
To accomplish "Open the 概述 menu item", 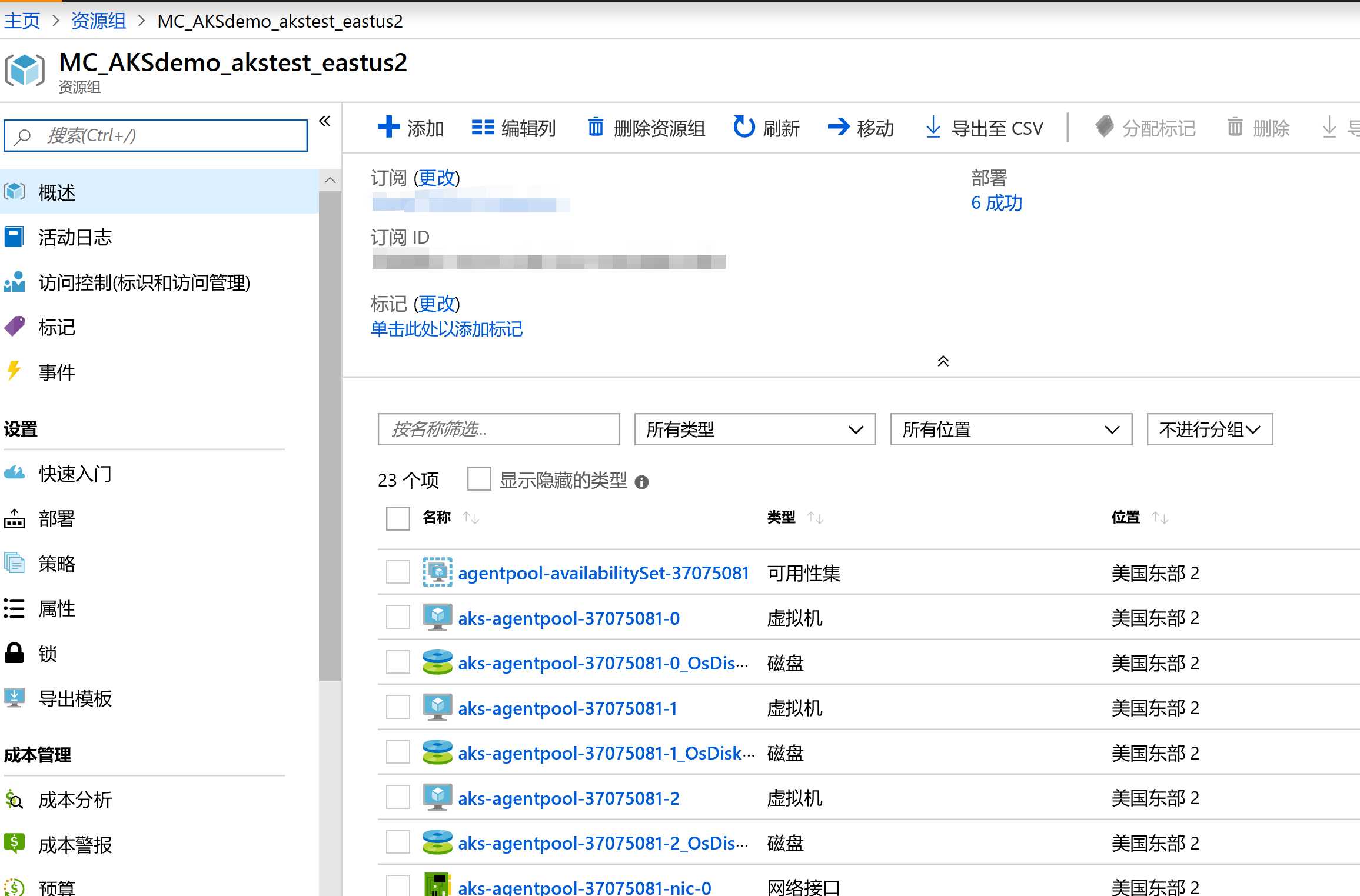I will point(159,192).
